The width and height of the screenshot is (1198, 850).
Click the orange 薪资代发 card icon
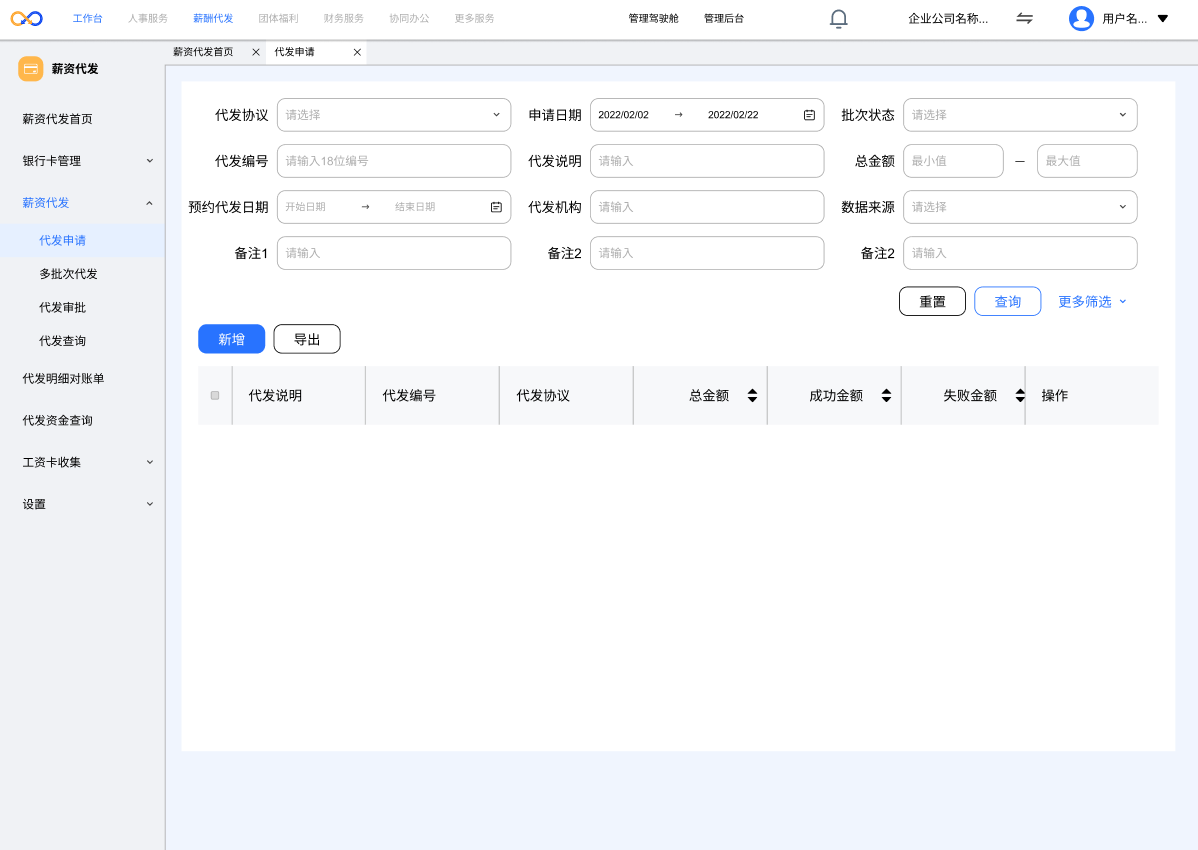click(31, 69)
